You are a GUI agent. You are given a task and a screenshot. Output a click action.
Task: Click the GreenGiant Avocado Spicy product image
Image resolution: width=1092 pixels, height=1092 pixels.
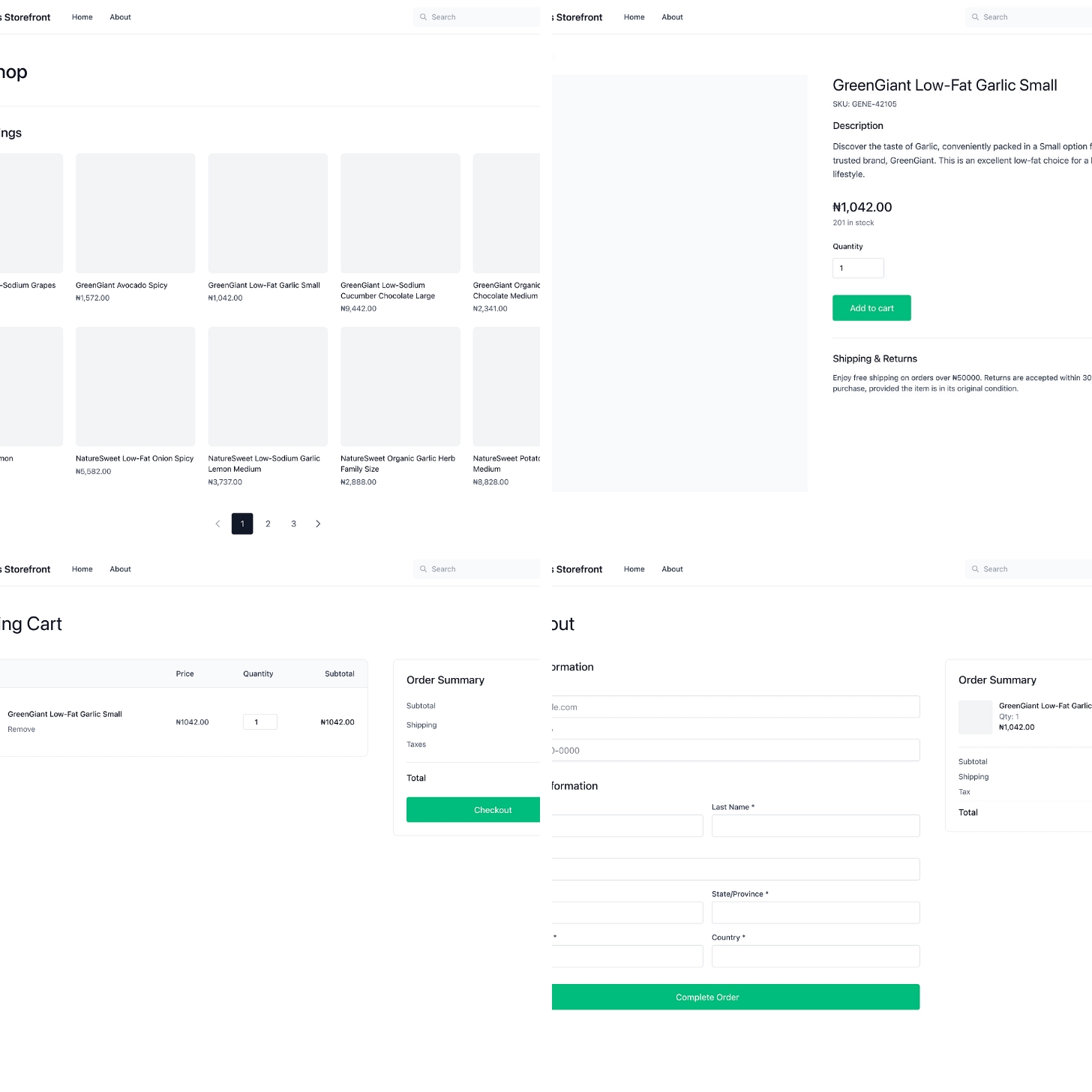point(135,213)
